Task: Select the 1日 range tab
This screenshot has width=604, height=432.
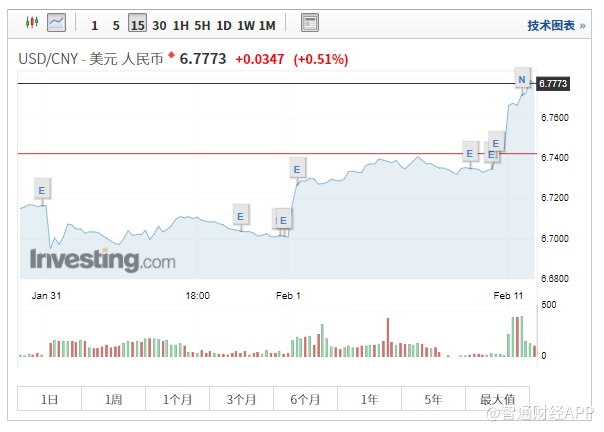Action: point(49,399)
